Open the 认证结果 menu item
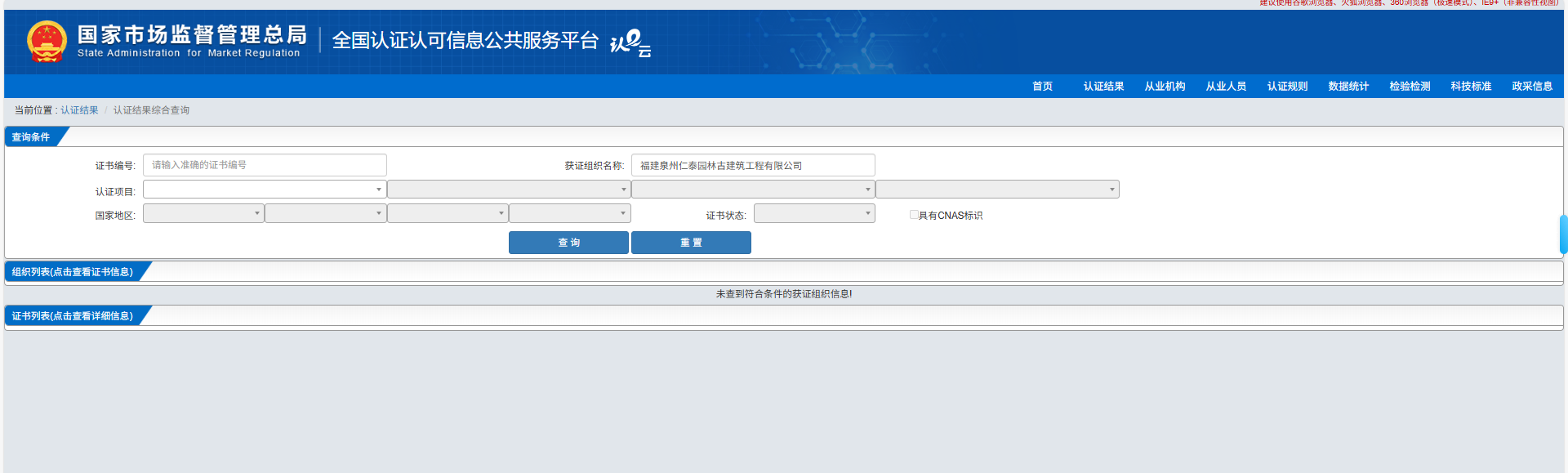Screen dimensions: 1568x473 point(1103,86)
